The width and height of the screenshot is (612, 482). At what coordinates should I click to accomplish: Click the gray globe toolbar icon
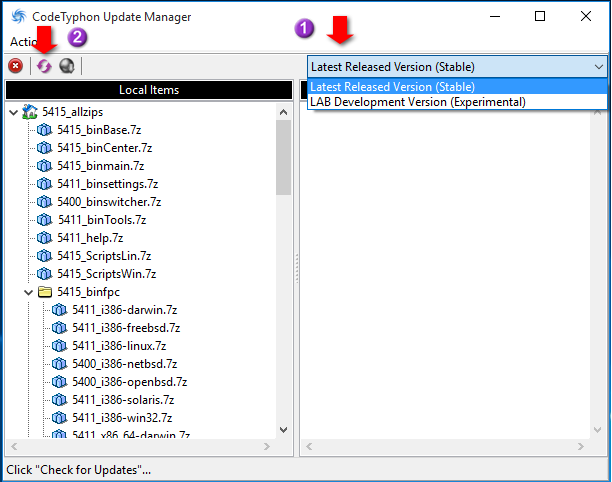tap(67, 66)
